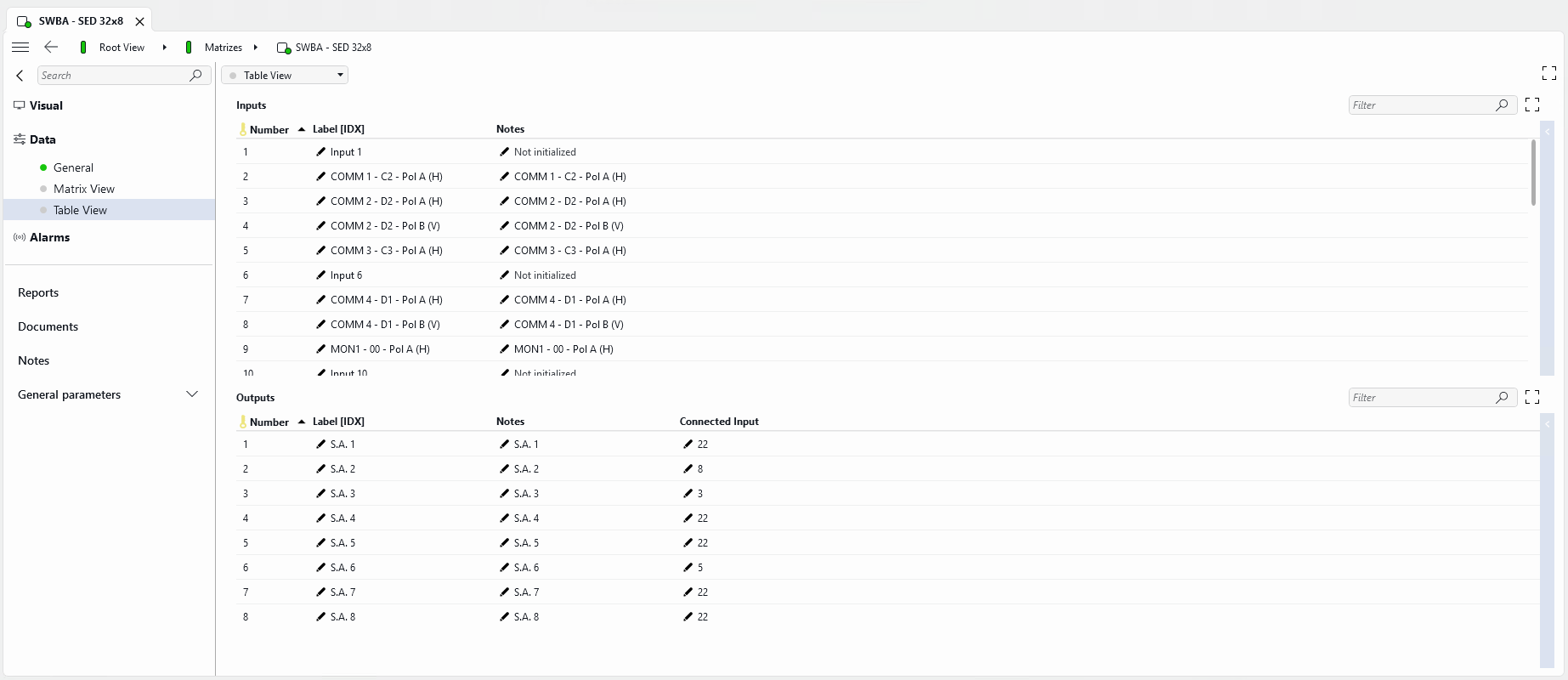Edit connected input pencil for S.A. 3
Viewport: 1568px width, 680px height.
[688, 494]
